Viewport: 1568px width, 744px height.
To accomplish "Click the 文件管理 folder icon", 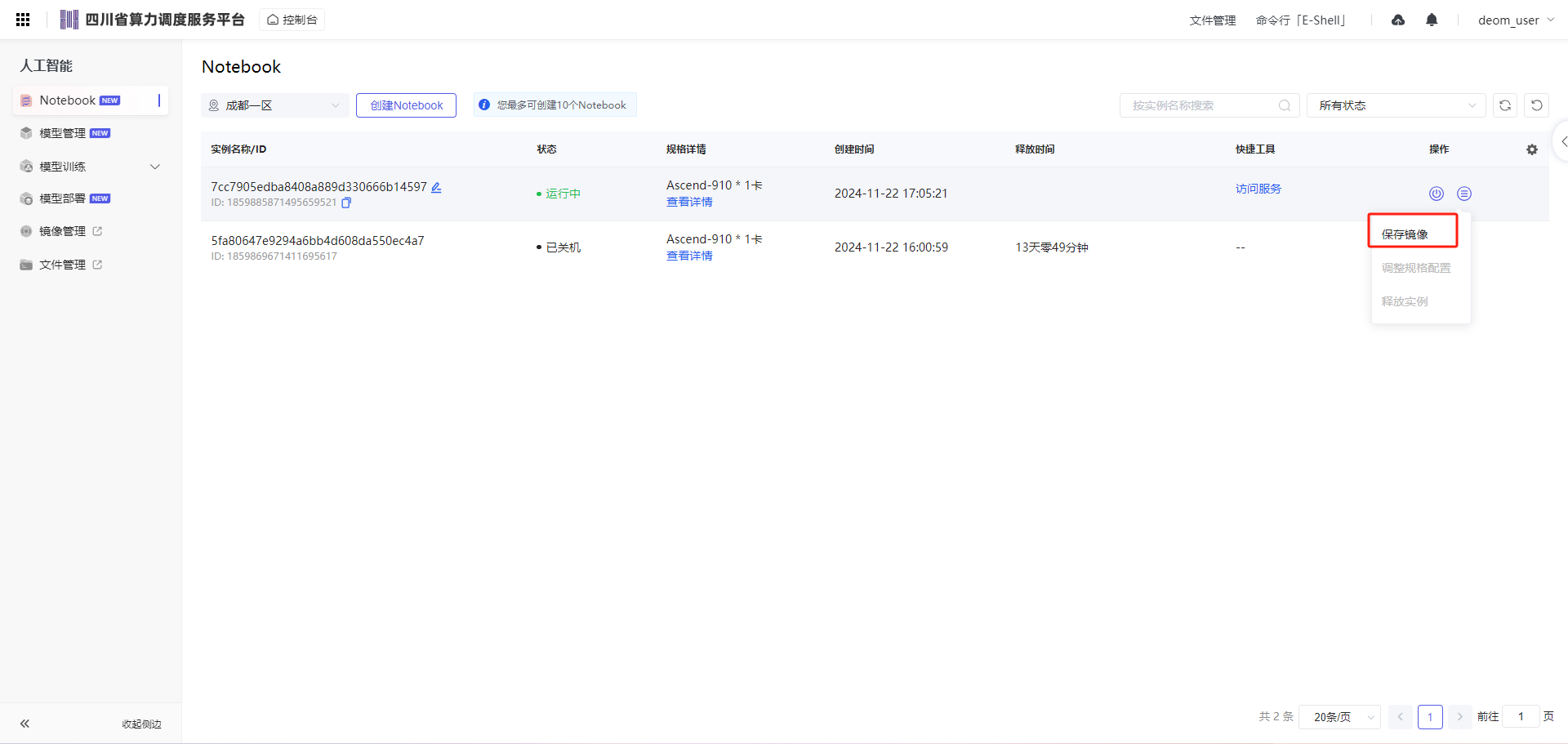I will 26,265.
